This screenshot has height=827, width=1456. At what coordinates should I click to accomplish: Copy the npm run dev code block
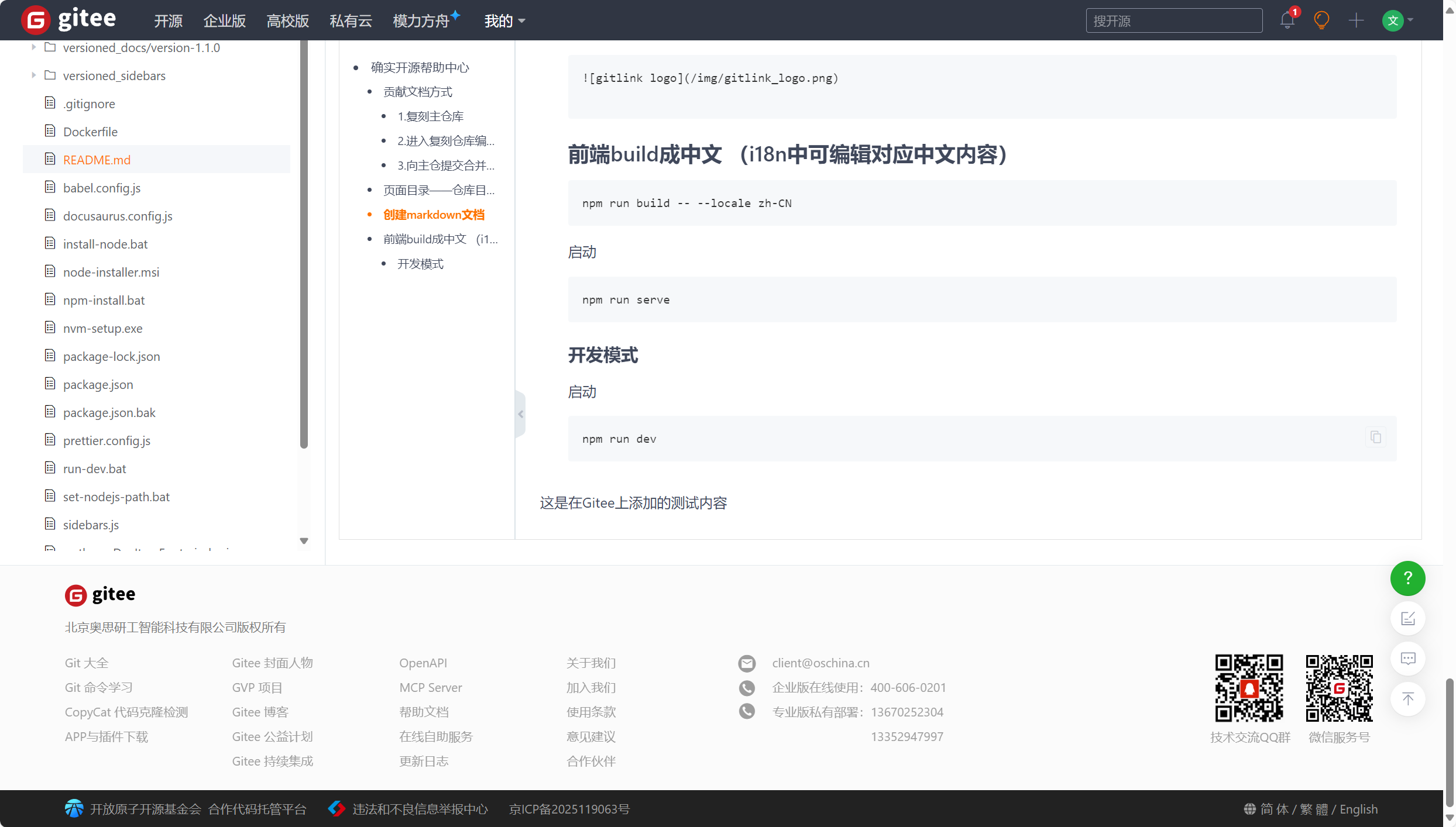tap(1375, 437)
